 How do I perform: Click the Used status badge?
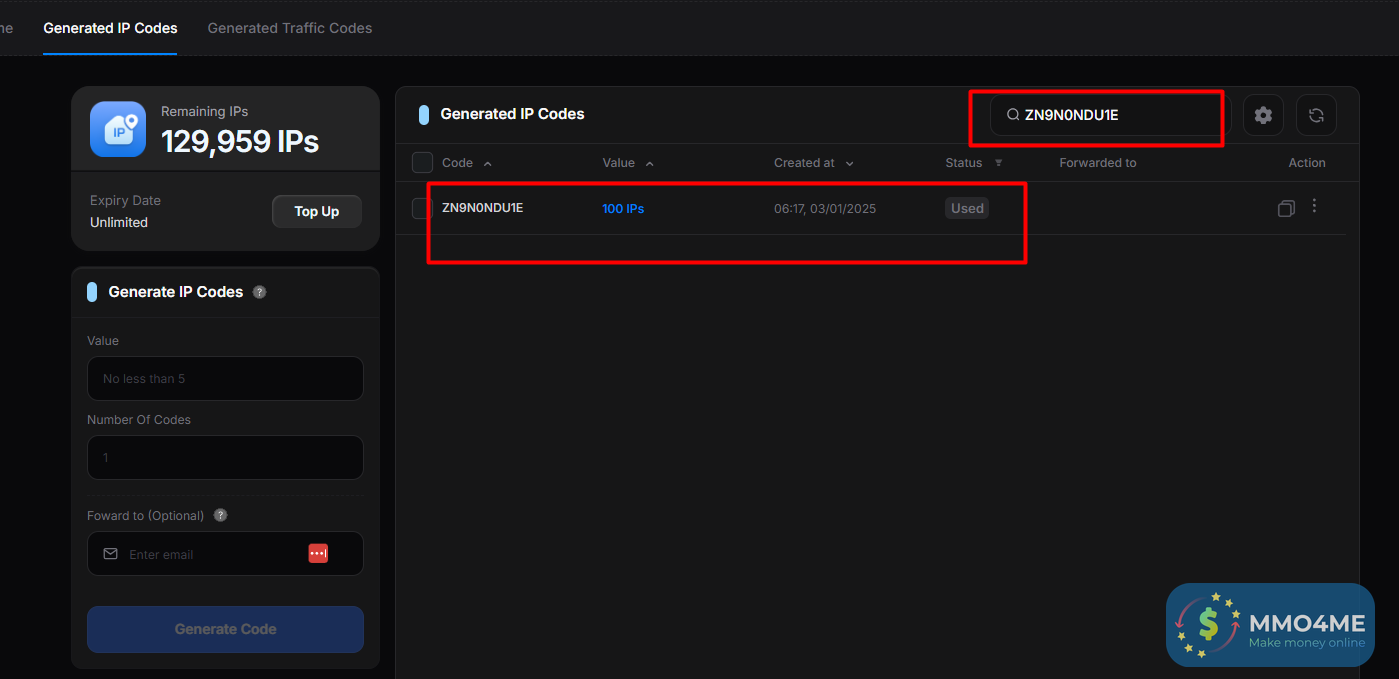click(967, 208)
